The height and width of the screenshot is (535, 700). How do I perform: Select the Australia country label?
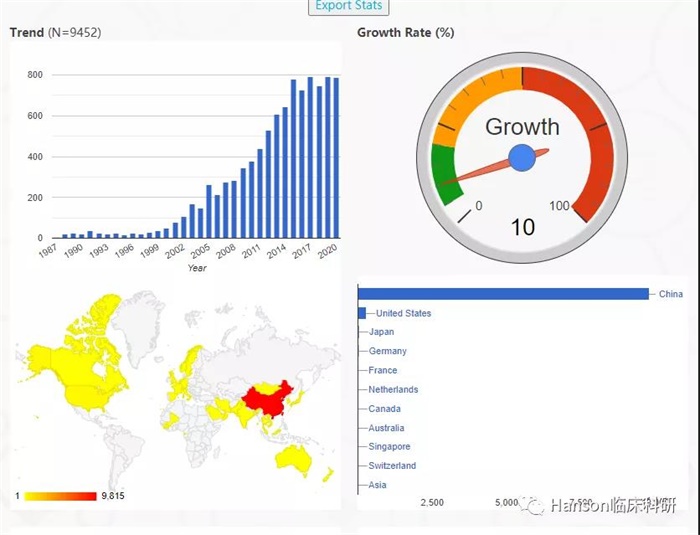[386, 428]
